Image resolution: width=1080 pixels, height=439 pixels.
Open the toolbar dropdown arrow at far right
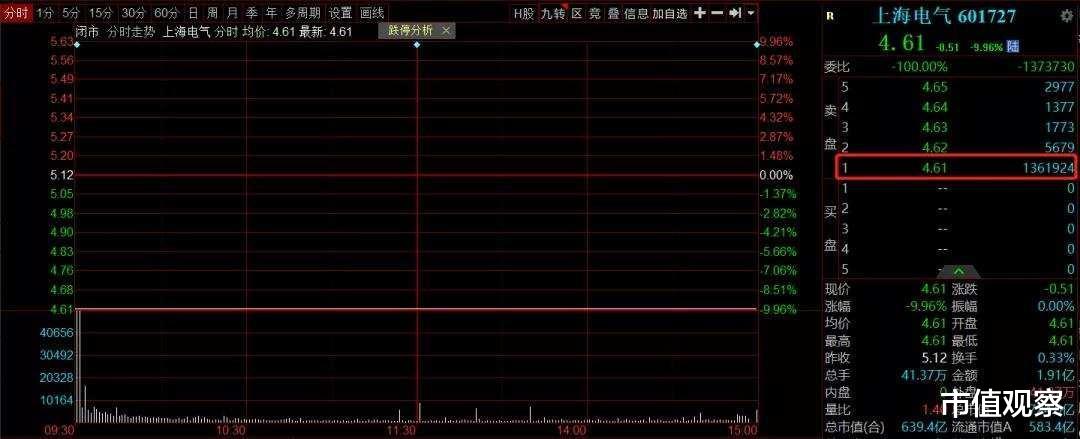click(x=751, y=13)
